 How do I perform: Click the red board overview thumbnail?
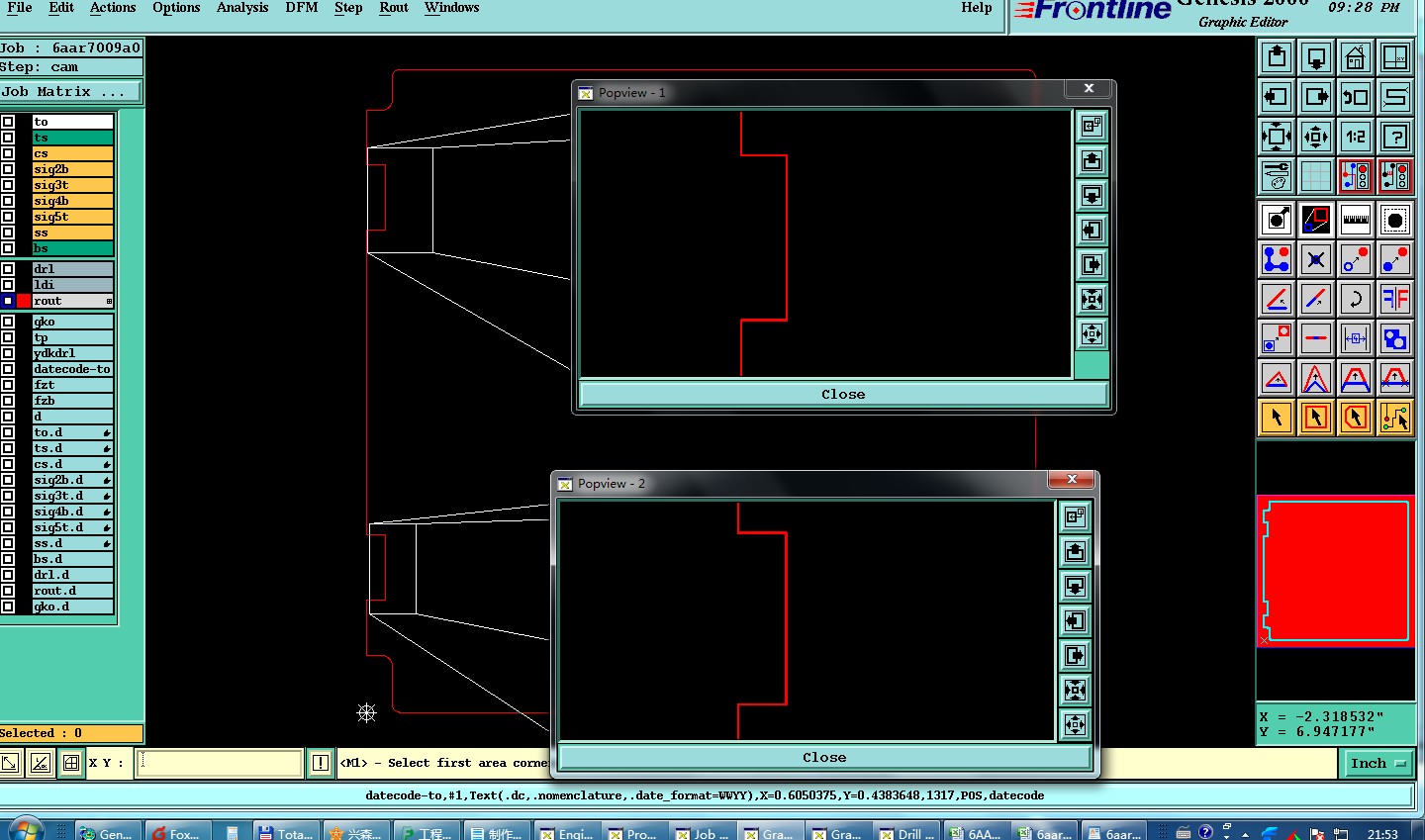point(1336,571)
